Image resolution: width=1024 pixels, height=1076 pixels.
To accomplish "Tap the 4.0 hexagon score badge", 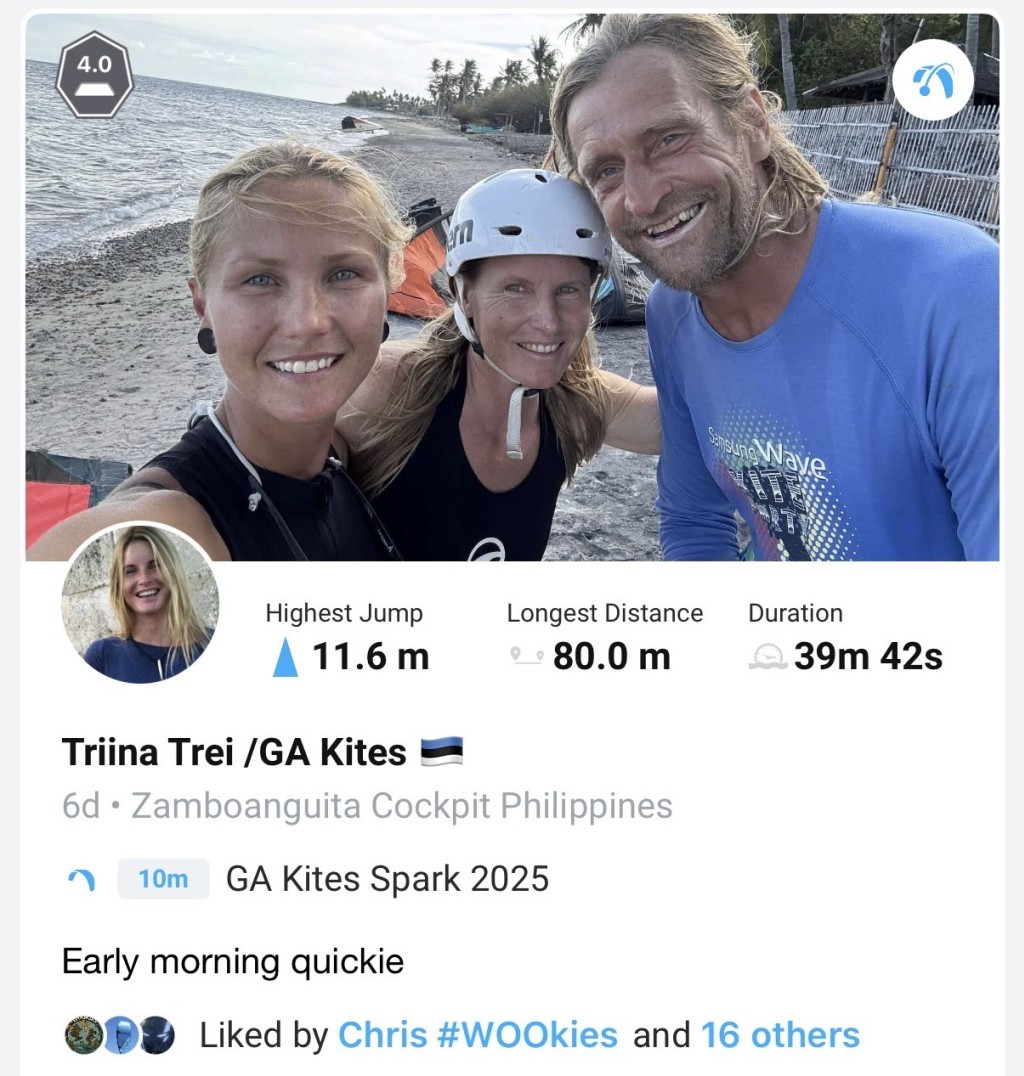I will [x=95, y=74].
